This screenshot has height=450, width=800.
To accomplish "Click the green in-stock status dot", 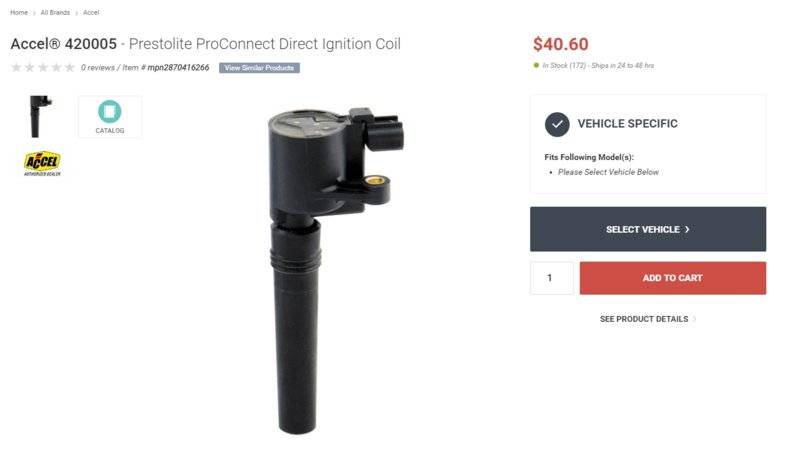I will point(536,65).
